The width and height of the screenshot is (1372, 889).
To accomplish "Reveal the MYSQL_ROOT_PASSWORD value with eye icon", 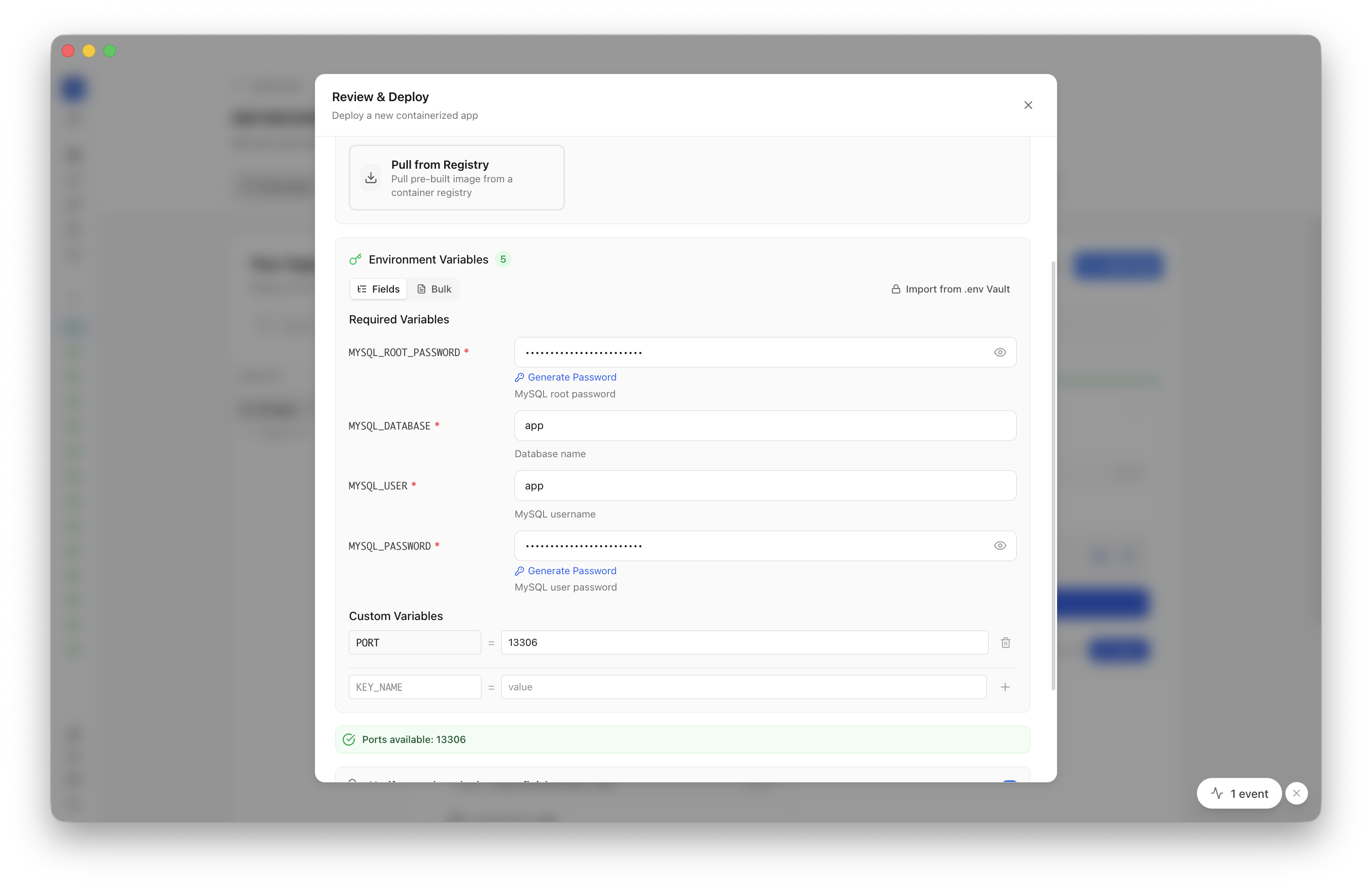I will (1000, 352).
